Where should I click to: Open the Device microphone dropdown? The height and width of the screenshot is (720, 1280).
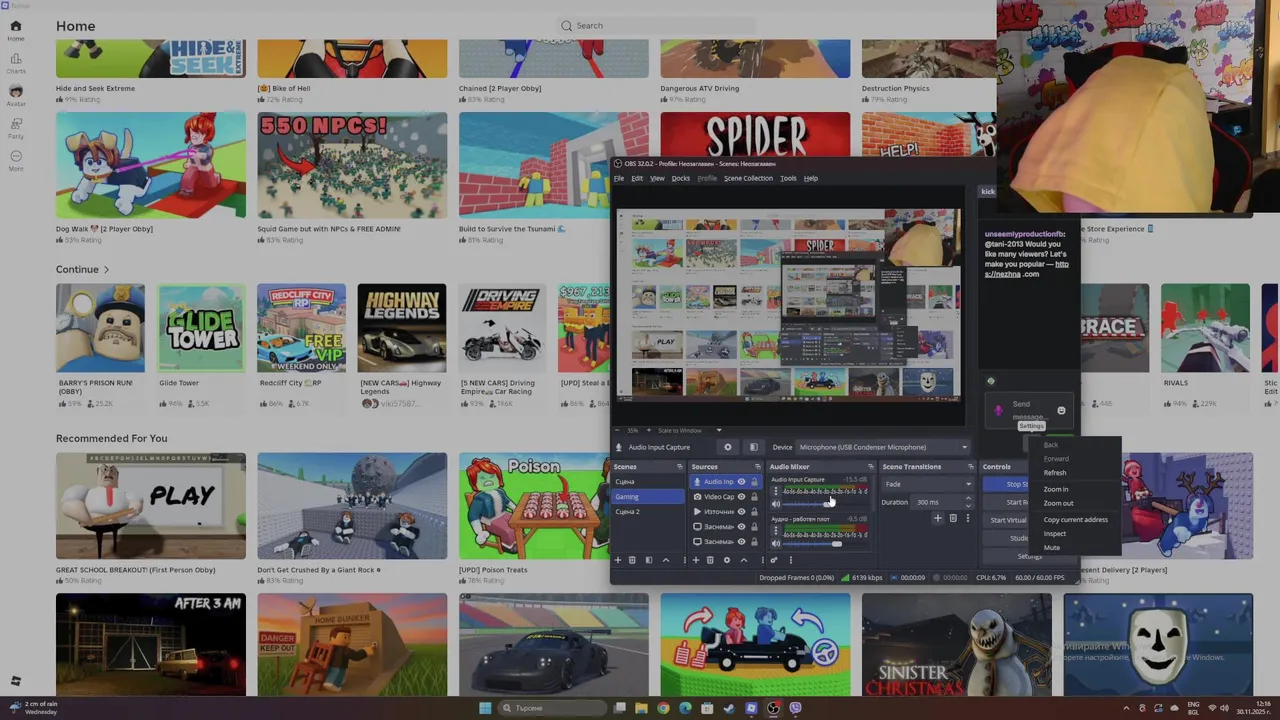[x=883, y=447]
